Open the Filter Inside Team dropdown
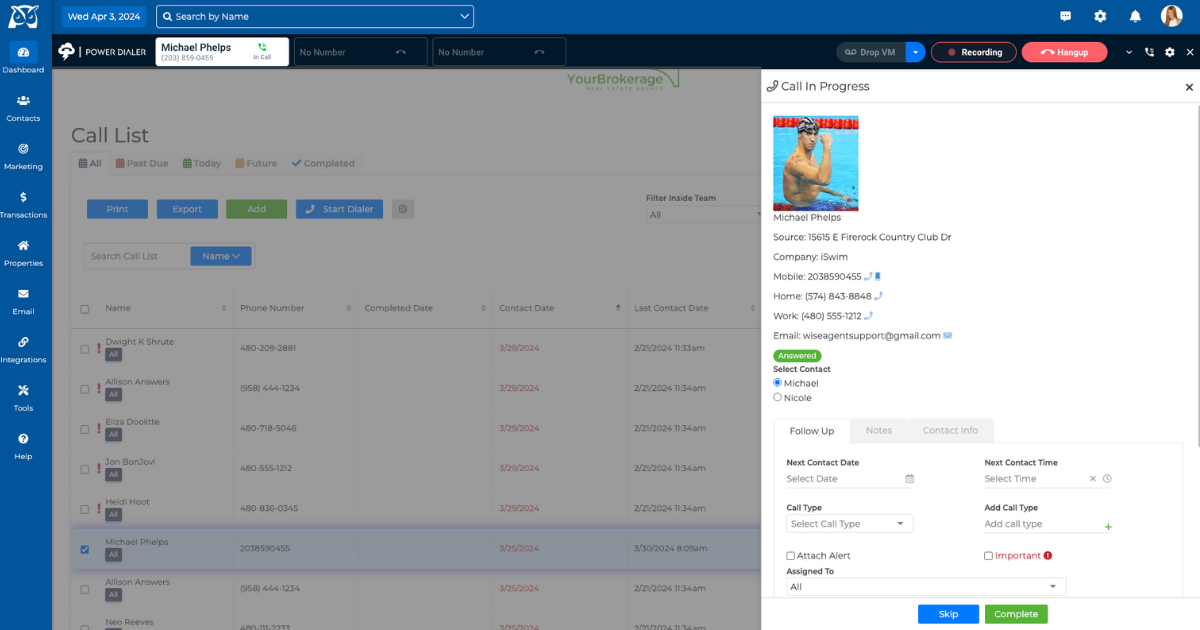1200x630 pixels. (x=706, y=215)
